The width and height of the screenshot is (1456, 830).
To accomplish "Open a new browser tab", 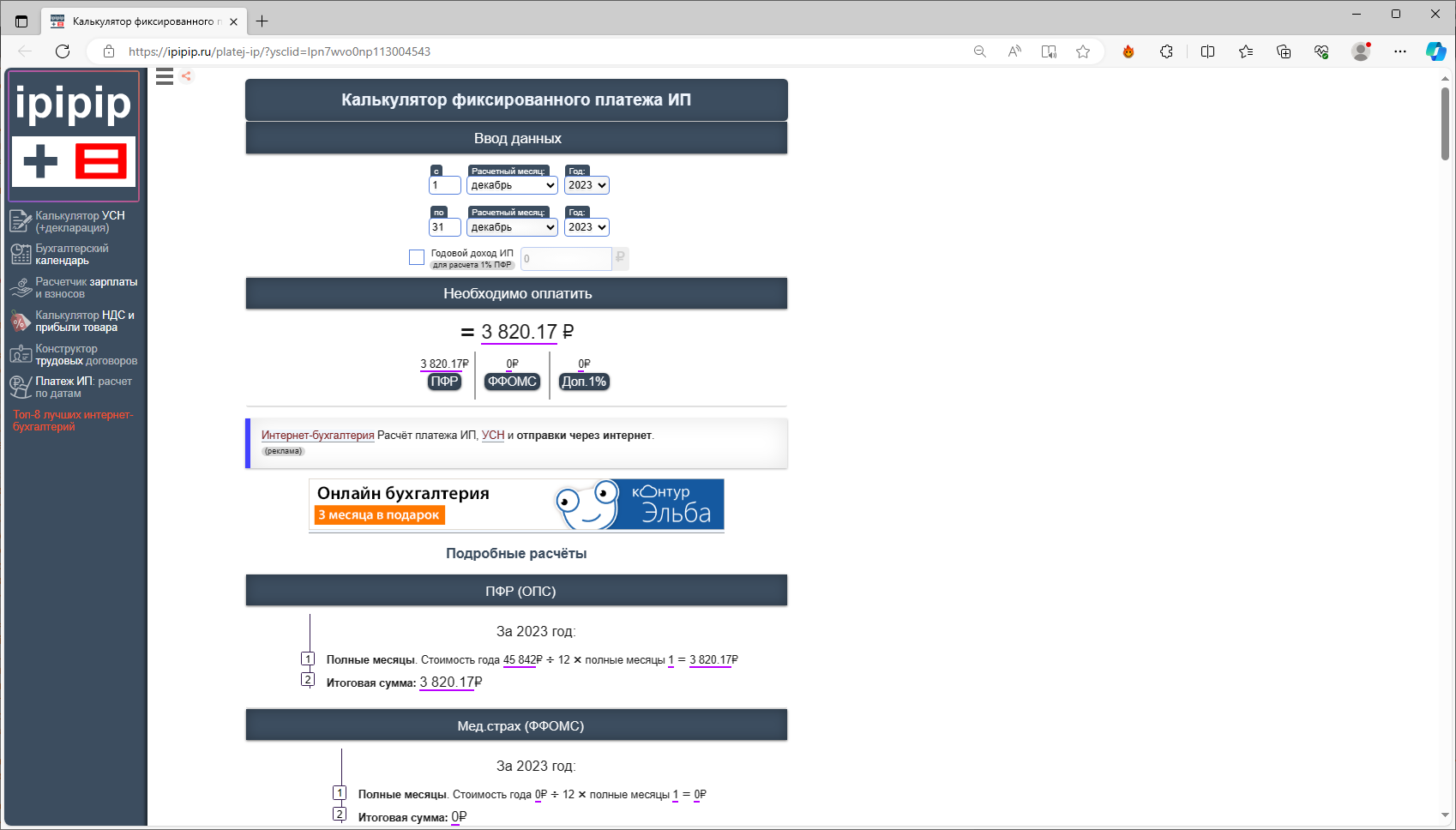I will coord(262,21).
